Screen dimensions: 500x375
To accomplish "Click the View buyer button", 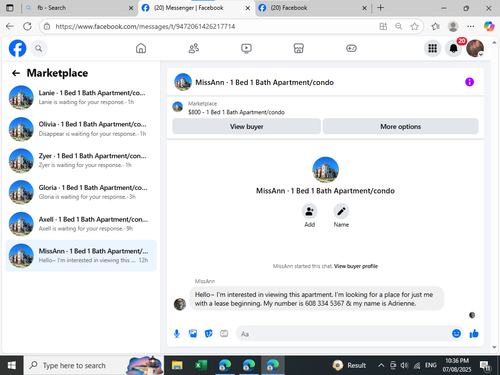I will (246, 126).
